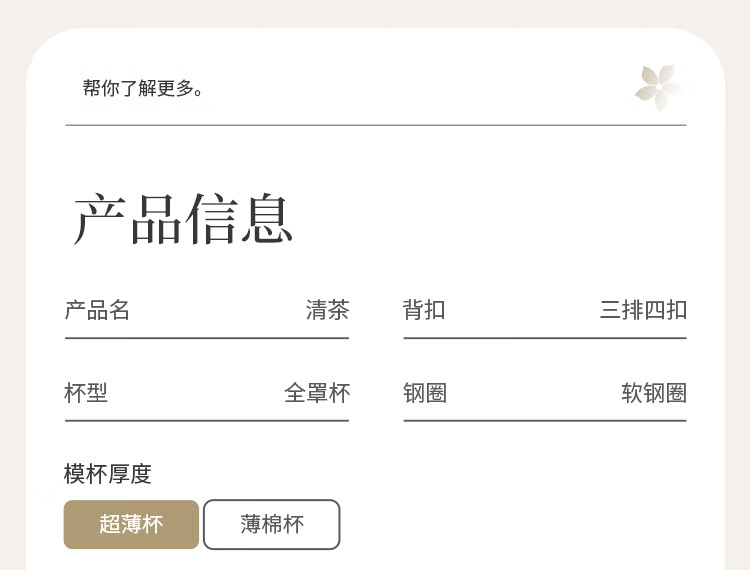Image resolution: width=750 pixels, height=570 pixels.
Task: Click the 软钢圈 value
Action: [x=654, y=393]
